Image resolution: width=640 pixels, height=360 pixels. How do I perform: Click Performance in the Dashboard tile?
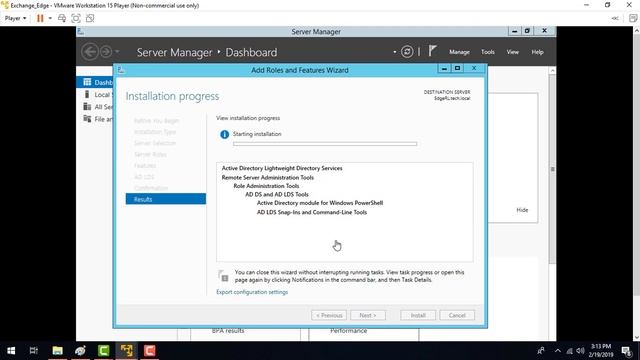(x=348, y=331)
